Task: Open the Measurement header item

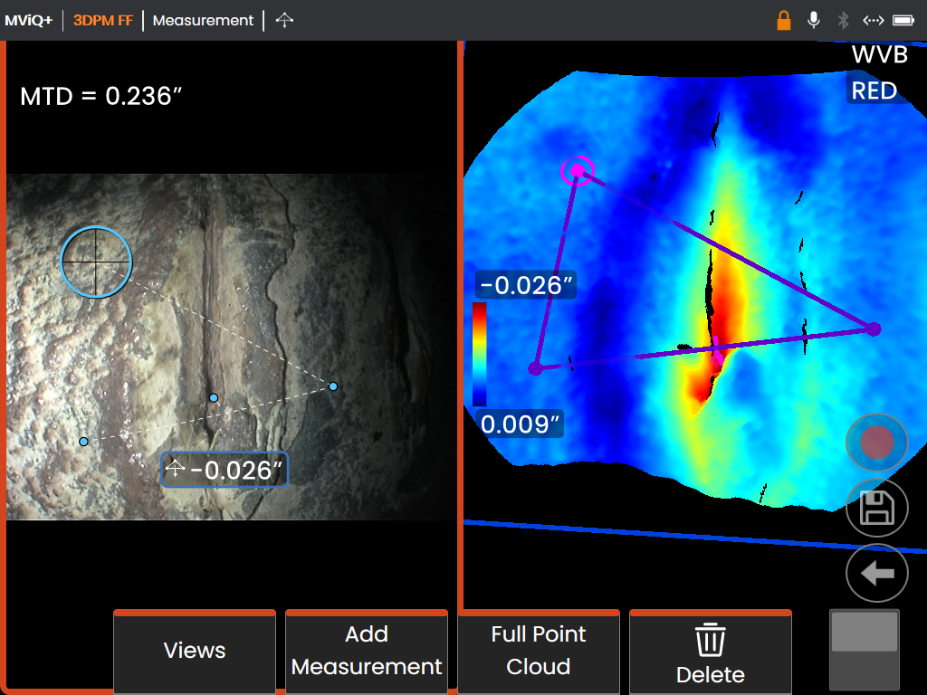Action: pyautogui.click(x=203, y=20)
